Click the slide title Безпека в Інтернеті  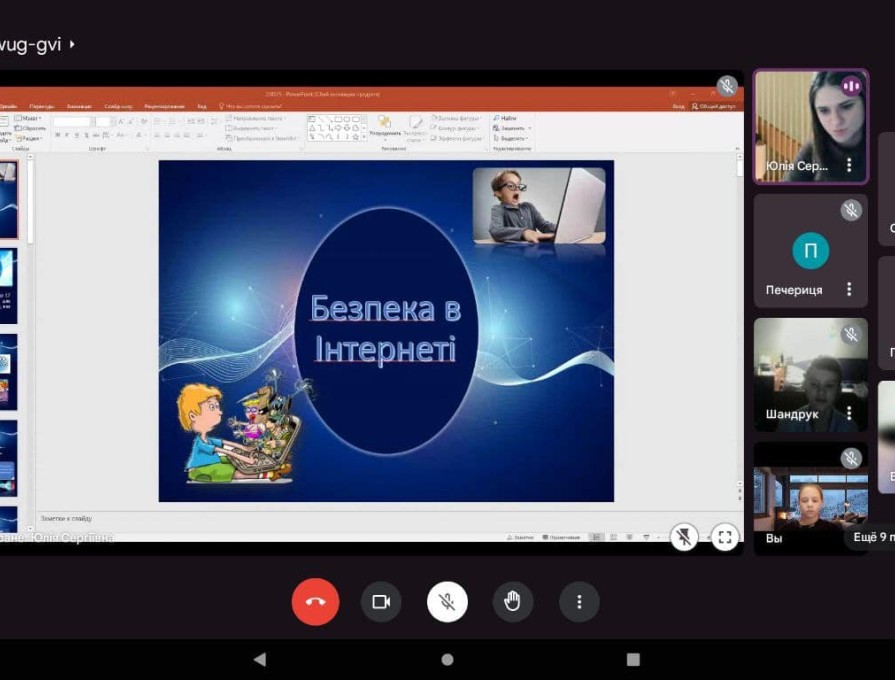click(x=386, y=328)
